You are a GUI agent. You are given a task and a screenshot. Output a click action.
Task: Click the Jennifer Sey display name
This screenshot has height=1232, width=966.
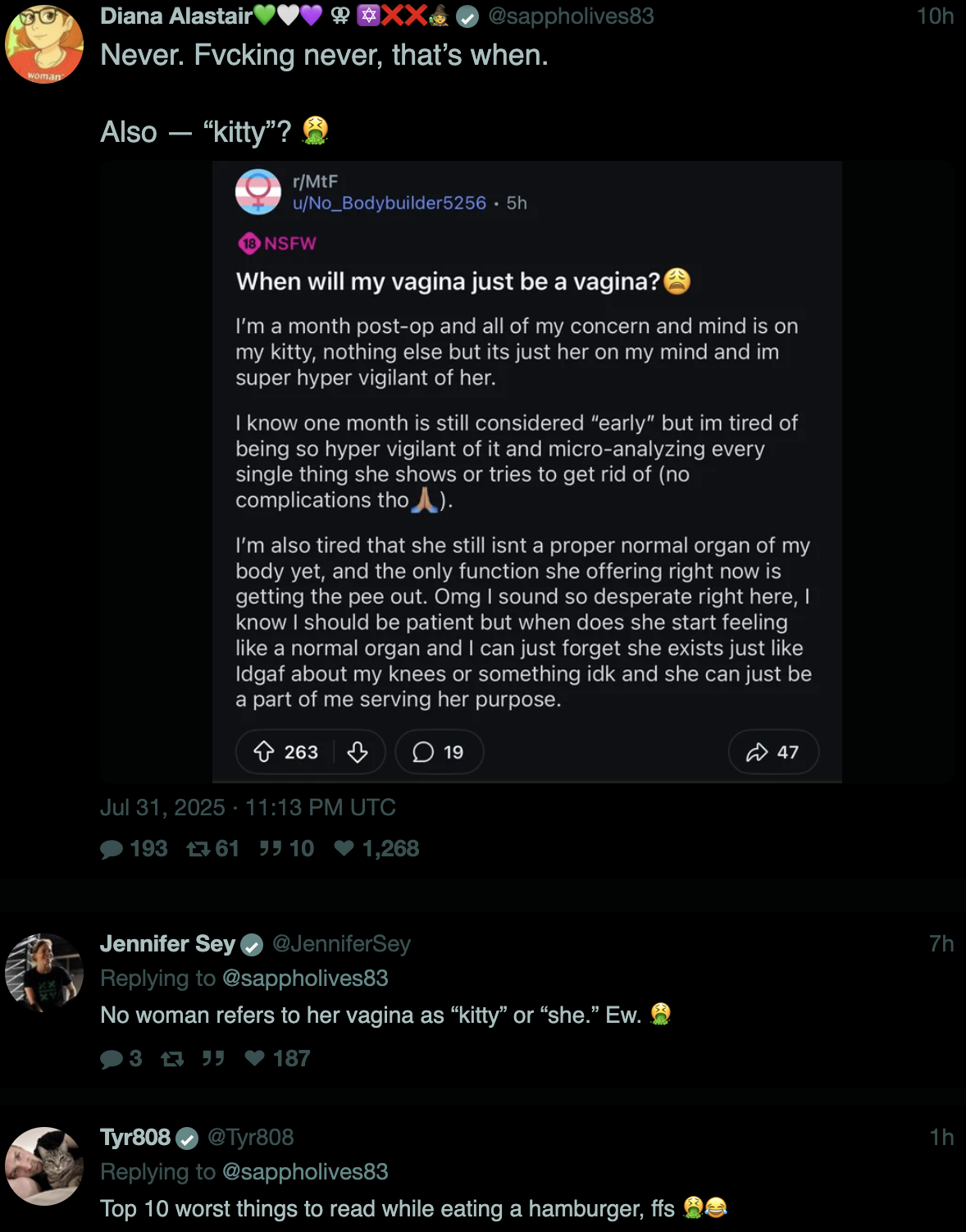(167, 944)
